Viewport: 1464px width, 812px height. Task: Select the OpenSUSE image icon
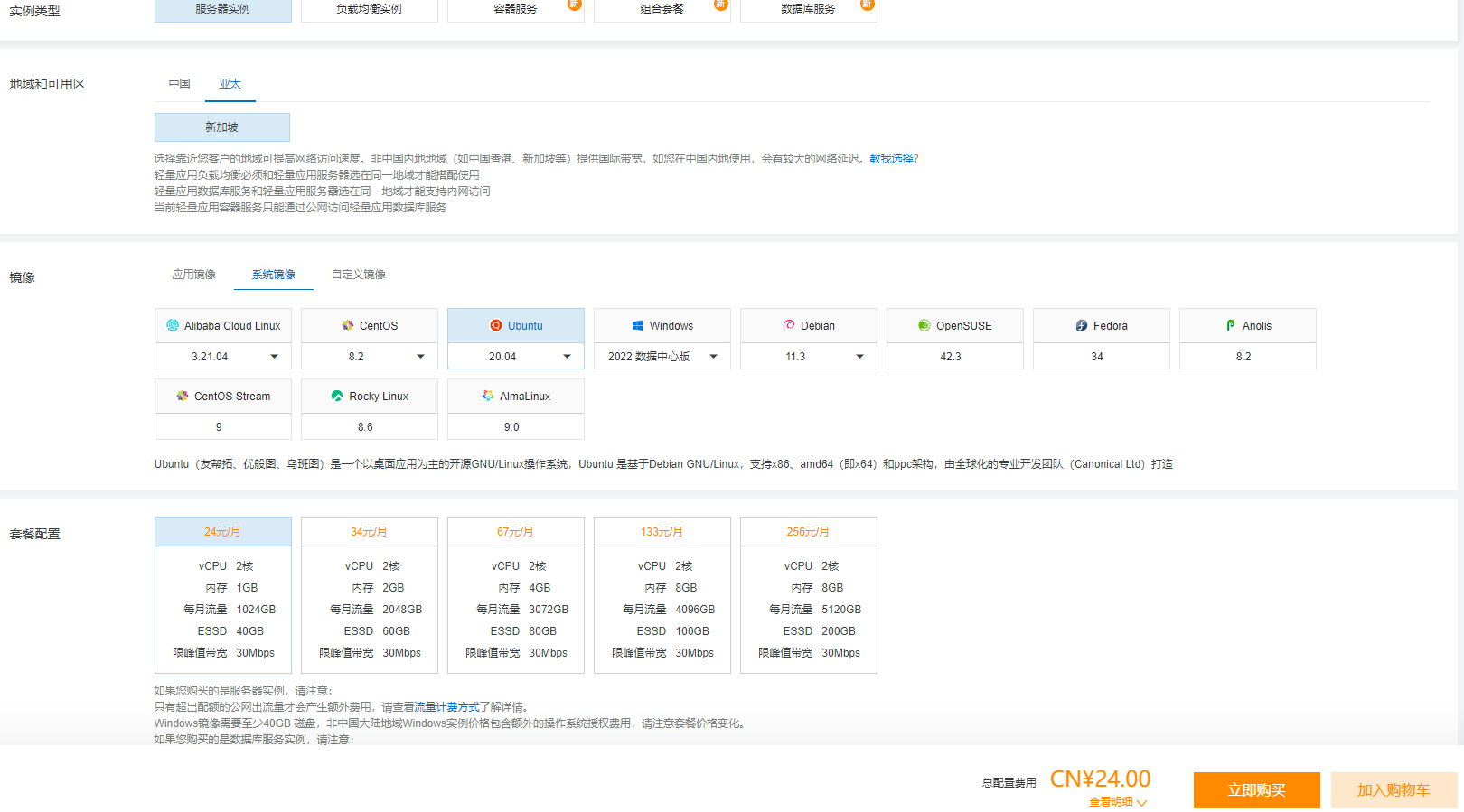(924, 325)
